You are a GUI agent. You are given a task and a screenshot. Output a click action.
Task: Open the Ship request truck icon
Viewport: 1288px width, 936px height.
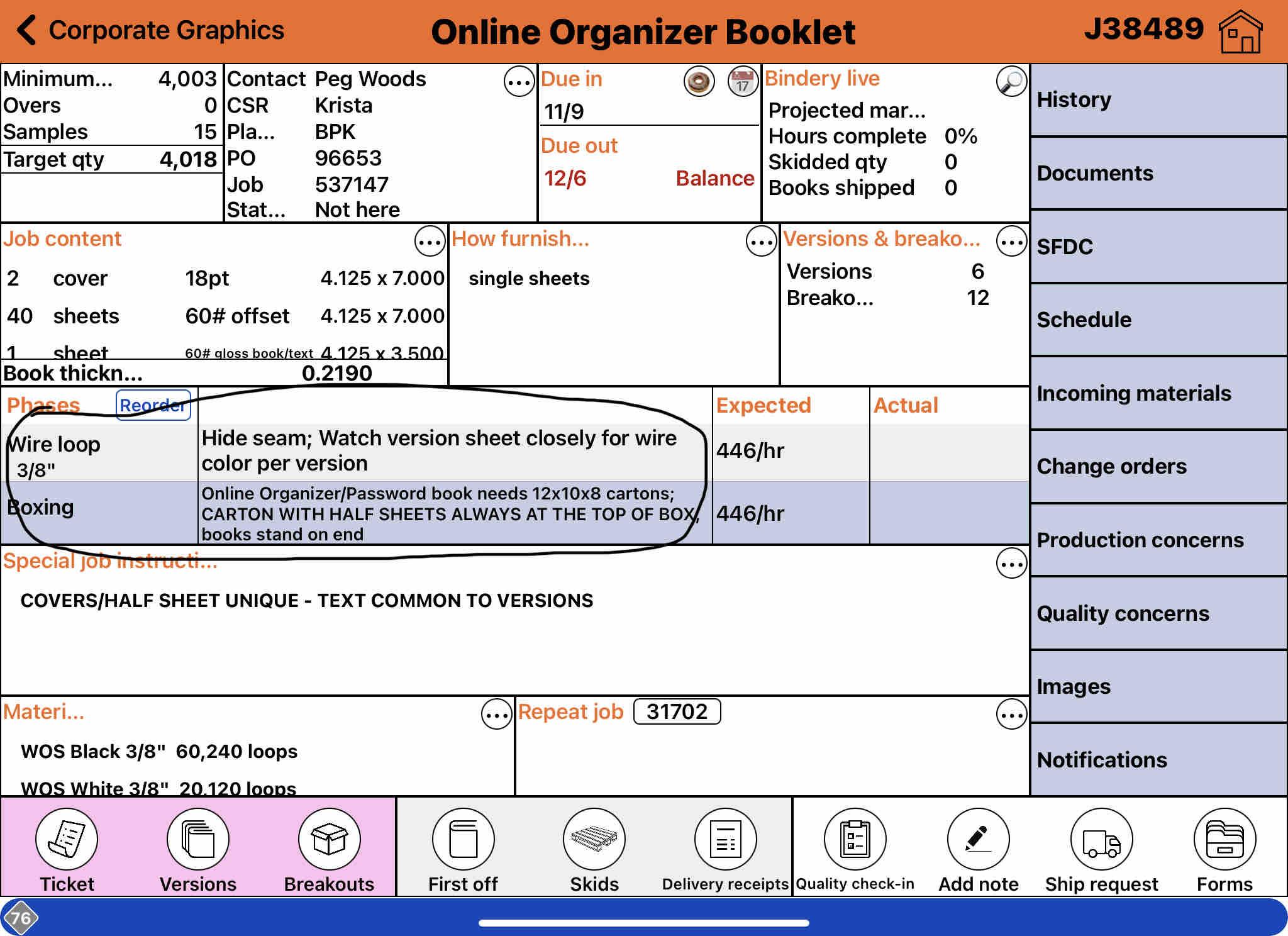[x=1101, y=839]
